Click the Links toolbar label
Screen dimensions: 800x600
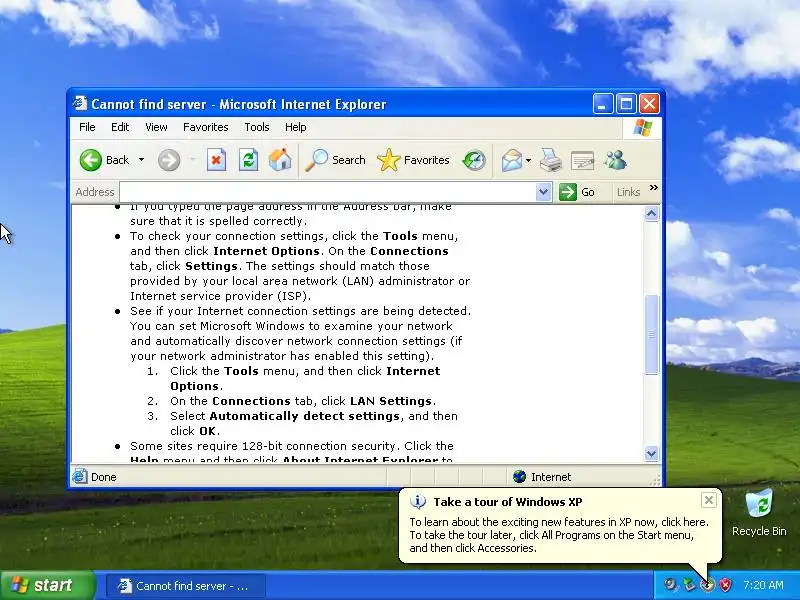coord(628,192)
